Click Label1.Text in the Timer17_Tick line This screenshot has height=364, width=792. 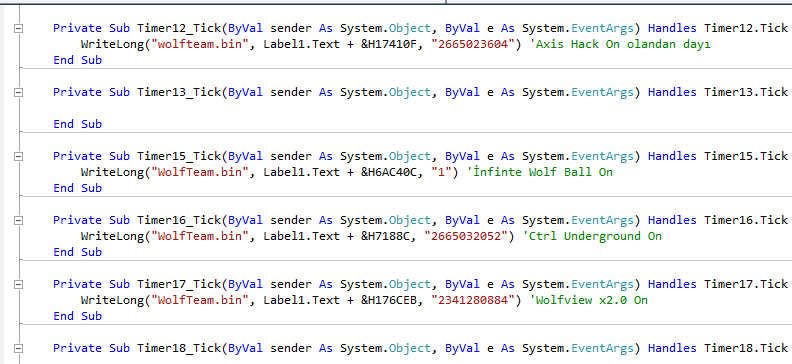302,300
